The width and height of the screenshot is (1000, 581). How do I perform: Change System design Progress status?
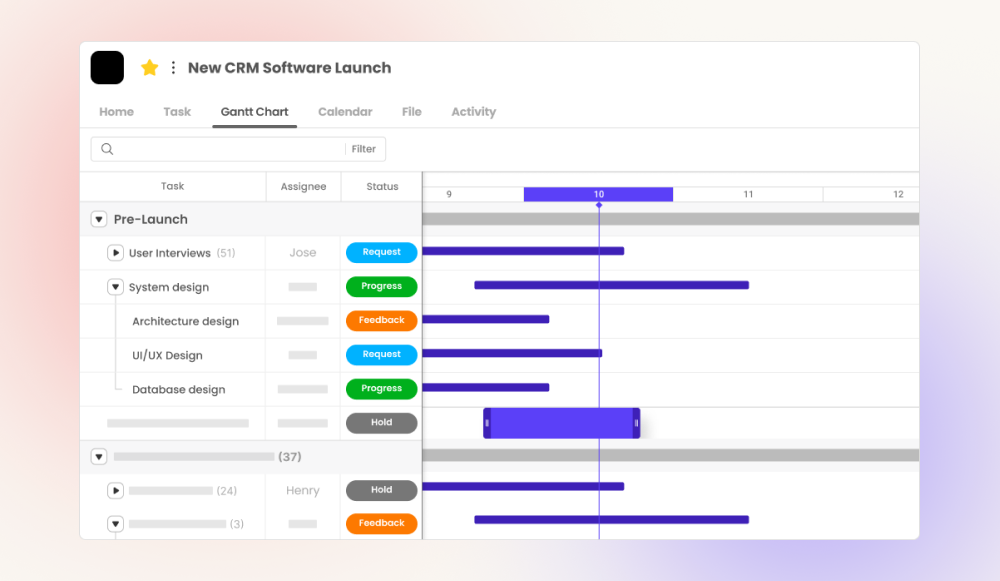pos(381,286)
